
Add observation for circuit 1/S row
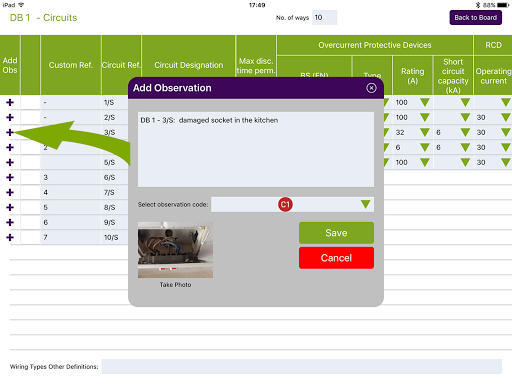(x=10, y=102)
